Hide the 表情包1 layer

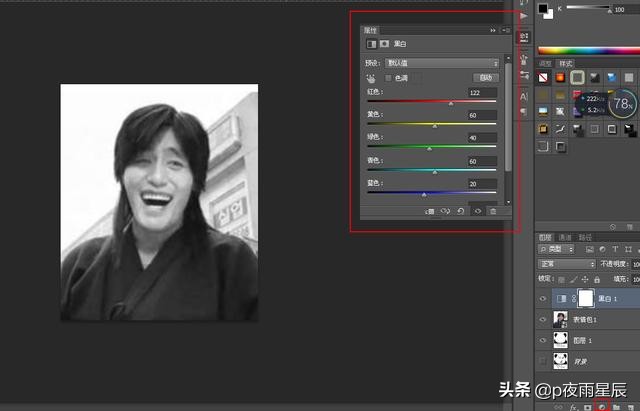coord(543,318)
